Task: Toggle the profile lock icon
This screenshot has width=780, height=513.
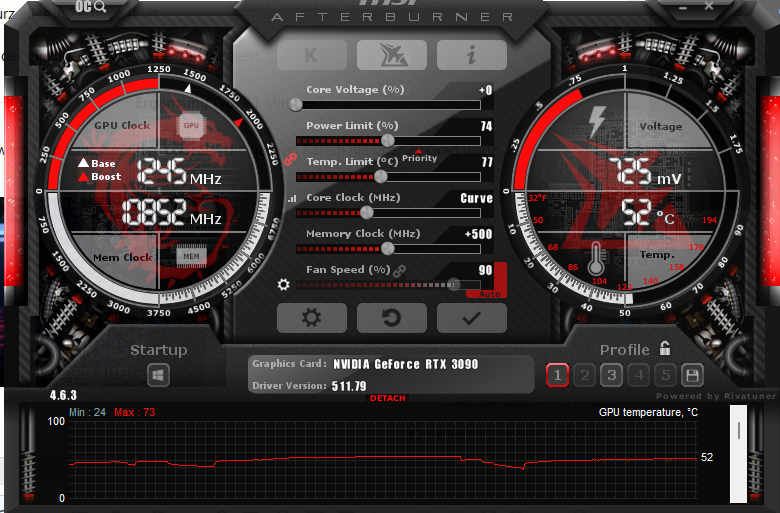Action: 665,348
